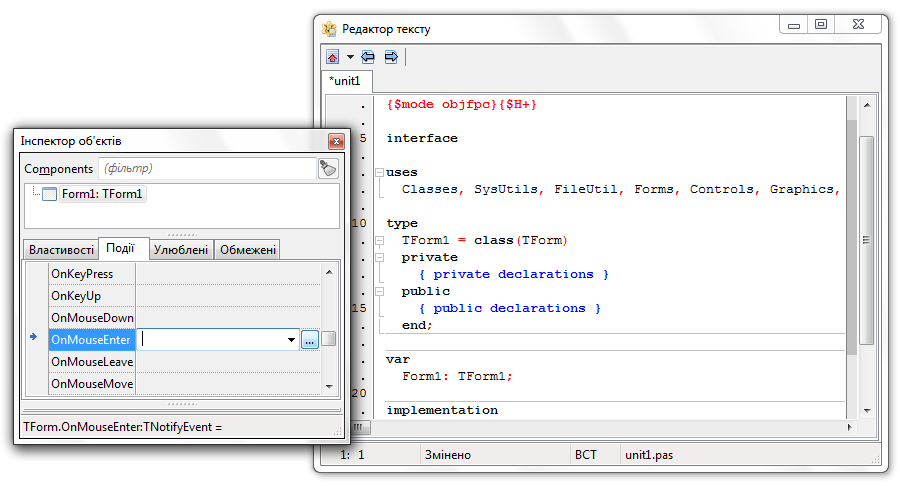Click the Form1: TForm1; variable declaration
900x489 pixels.
coord(457,377)
